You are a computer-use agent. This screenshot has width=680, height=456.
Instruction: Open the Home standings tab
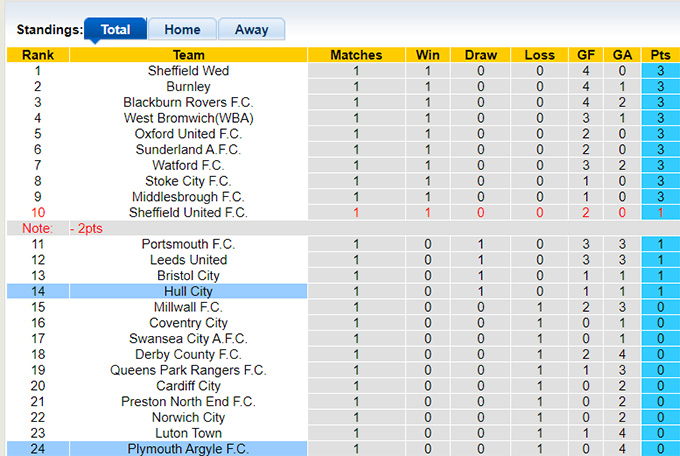182,30
